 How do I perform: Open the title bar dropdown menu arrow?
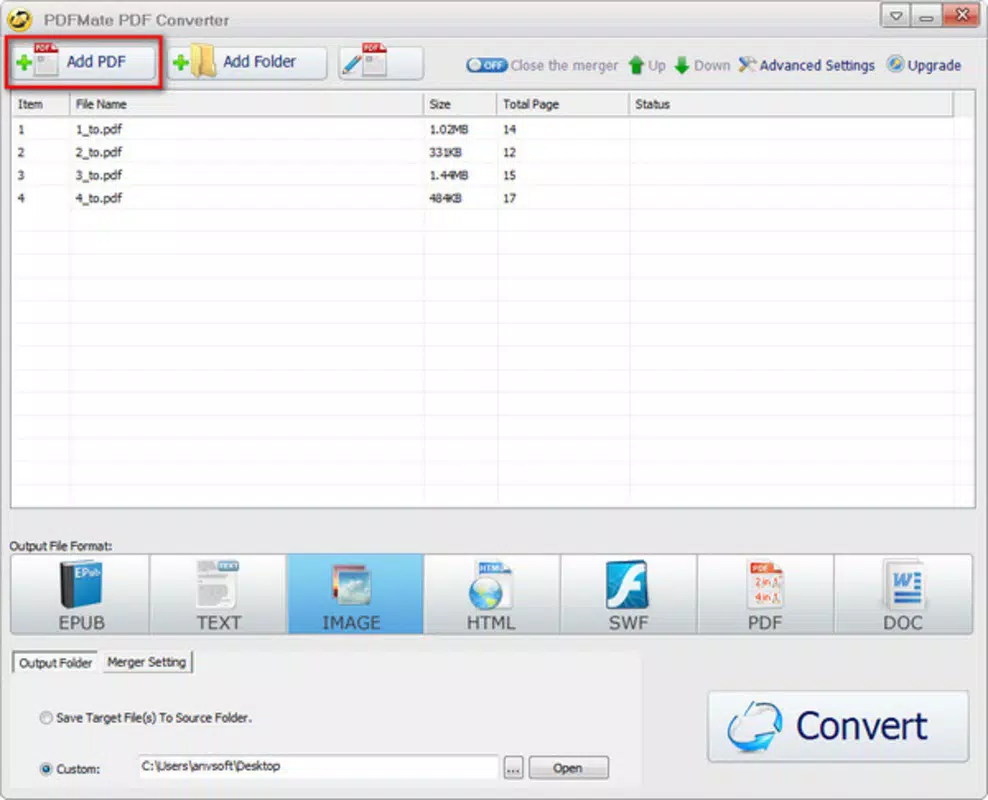click(x=895, y=16)
